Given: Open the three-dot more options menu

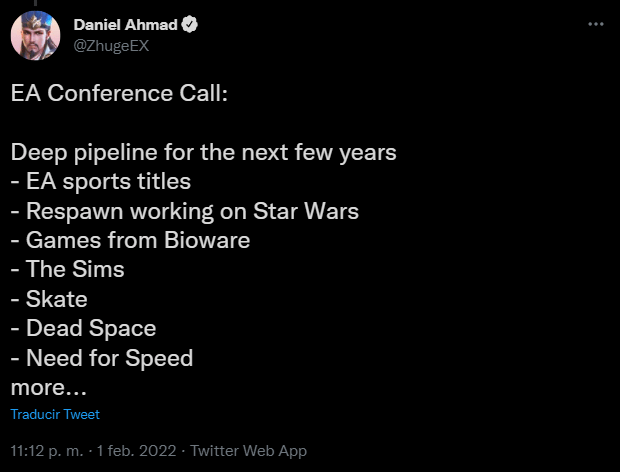Looking at the screenshot, I should (x=595, y=25).
